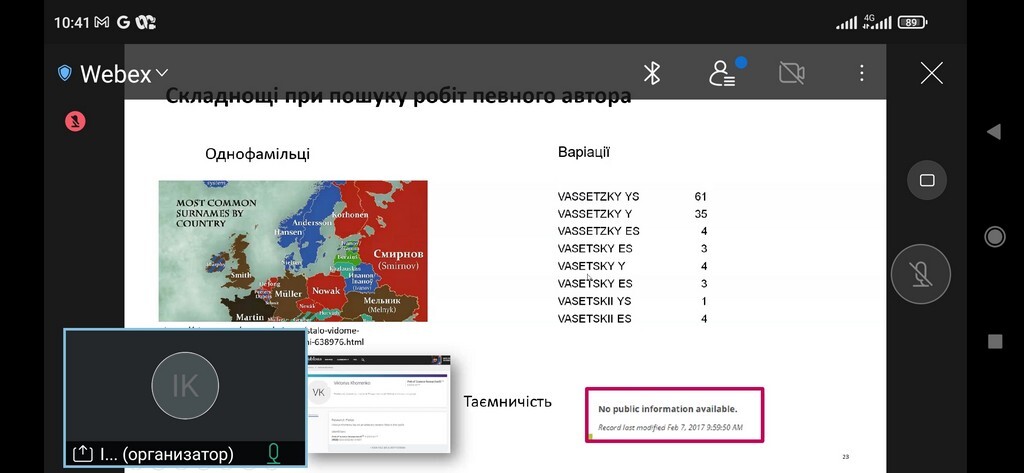
Task: Tap the VASETSKII ES row
Action: coord(632,319)
